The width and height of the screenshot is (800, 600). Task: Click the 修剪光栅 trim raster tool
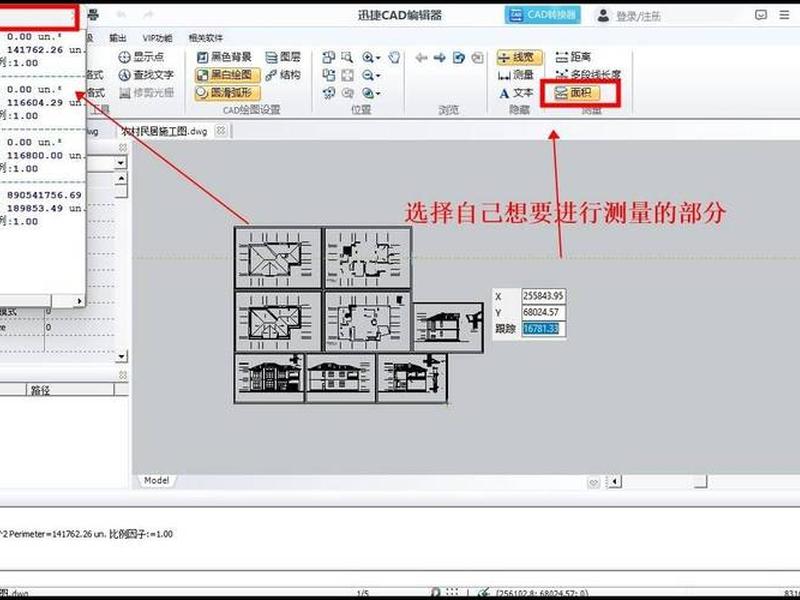point(146,93)
